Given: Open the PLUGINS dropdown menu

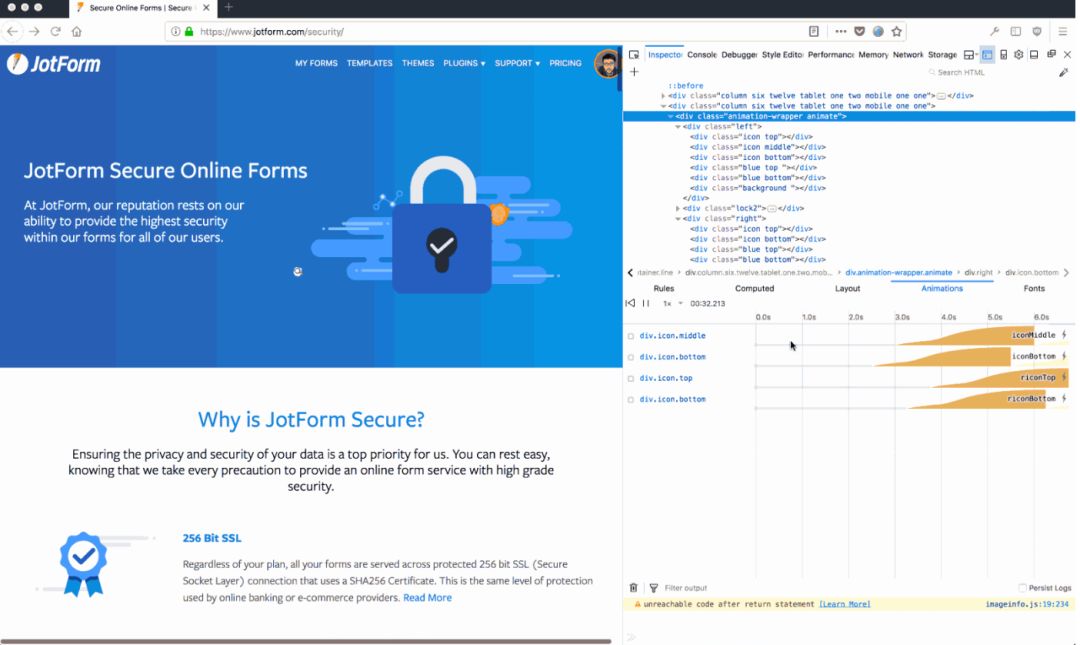Looking at the screenshot, I should pyautogui.click(x=464, y=63).
